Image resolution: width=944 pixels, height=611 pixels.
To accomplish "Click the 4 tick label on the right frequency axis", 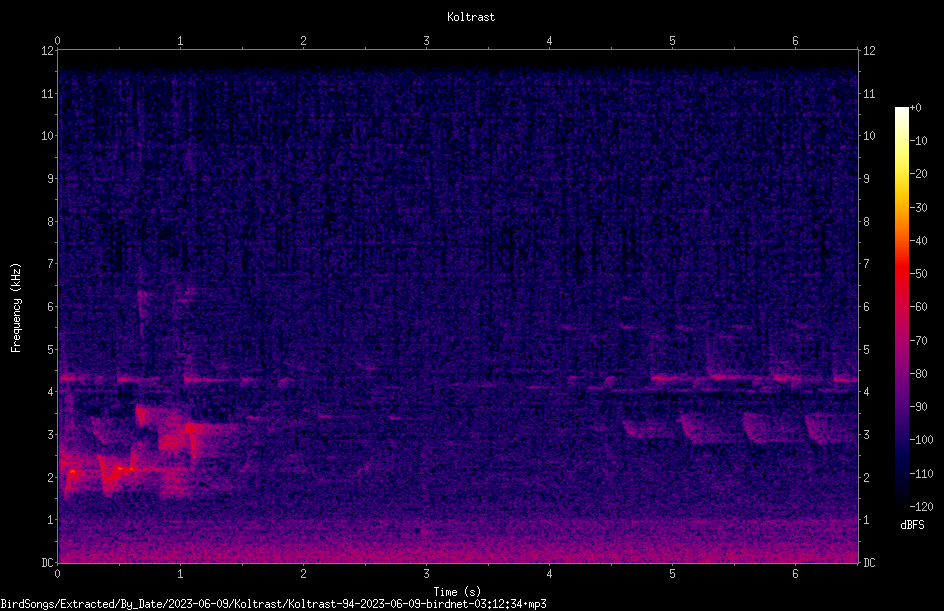I will (x=866, y=392).
